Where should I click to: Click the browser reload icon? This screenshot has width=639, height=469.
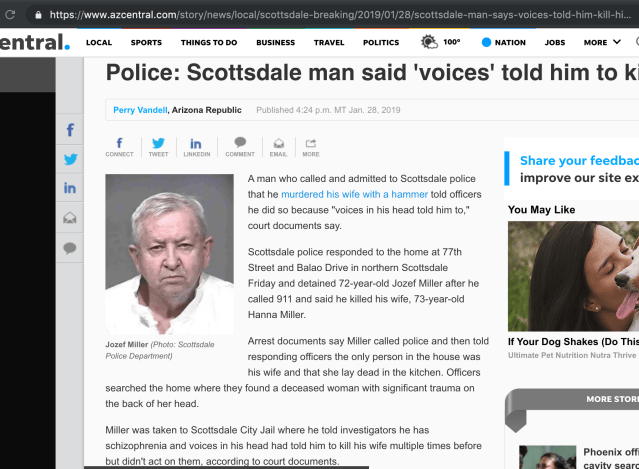point(10,15)
